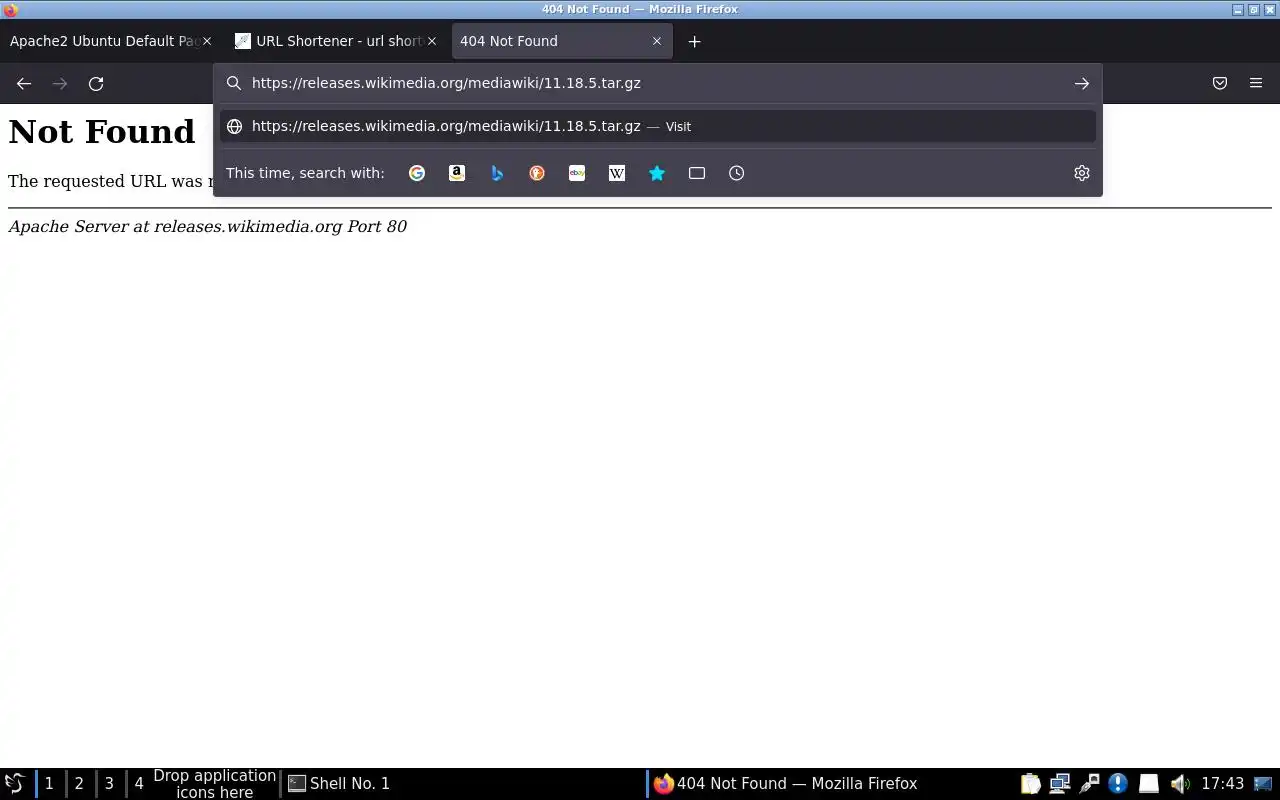The height and width of the screenshot is (800, 1280).
Task: Switch to desktop workspace 4
Action: point(139,784)
